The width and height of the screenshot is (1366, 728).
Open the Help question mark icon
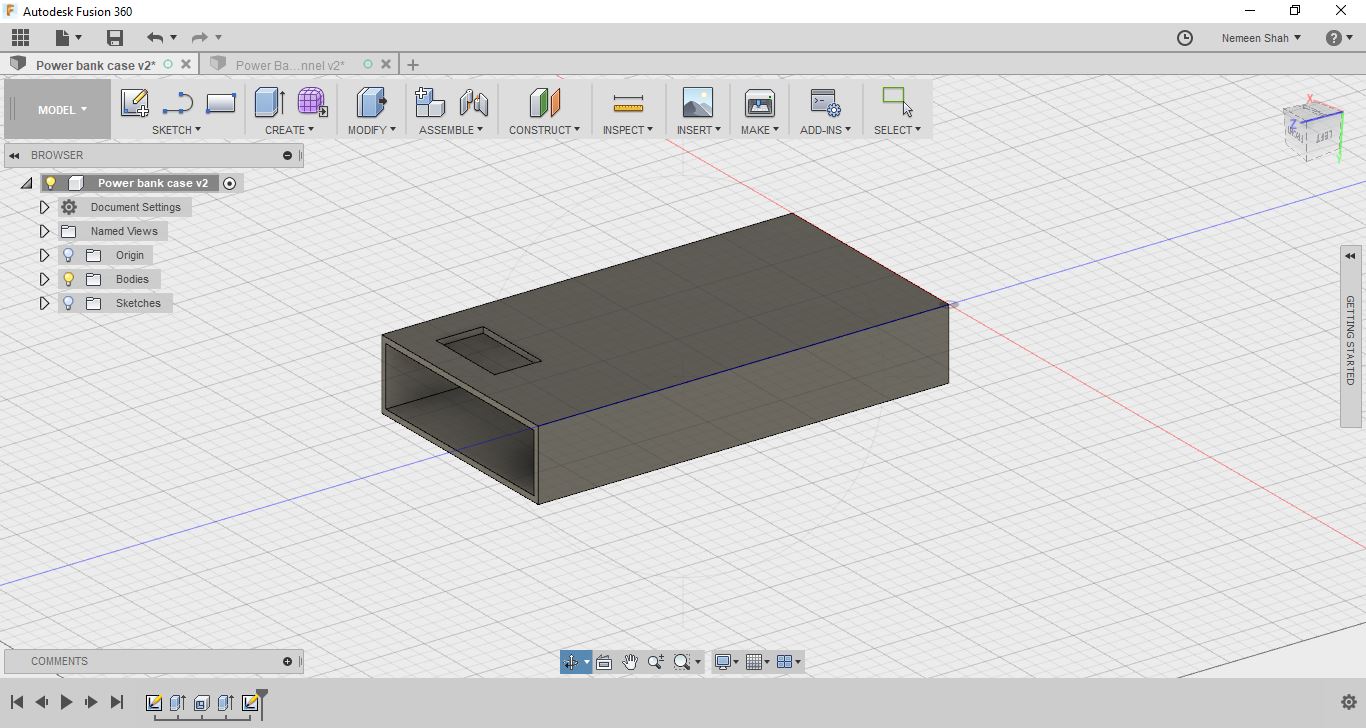click(x=1333, y=38)
